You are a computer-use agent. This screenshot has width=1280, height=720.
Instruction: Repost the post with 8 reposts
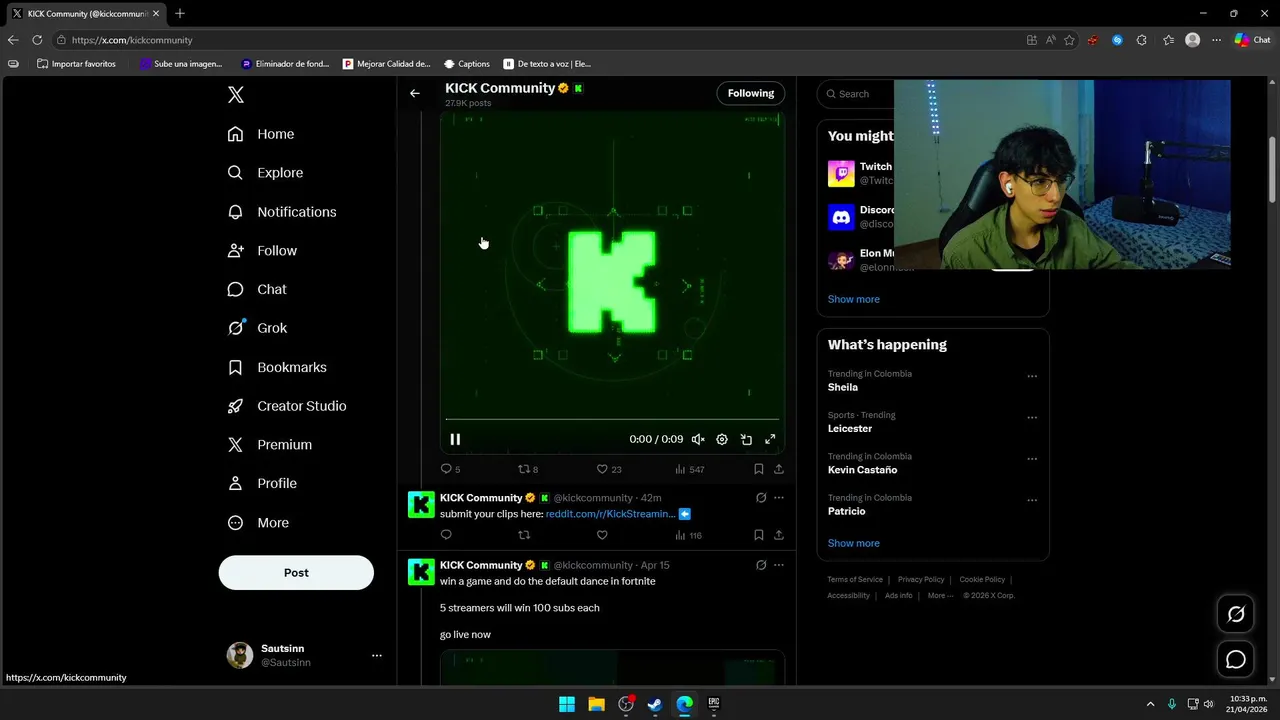coord(527,469)
